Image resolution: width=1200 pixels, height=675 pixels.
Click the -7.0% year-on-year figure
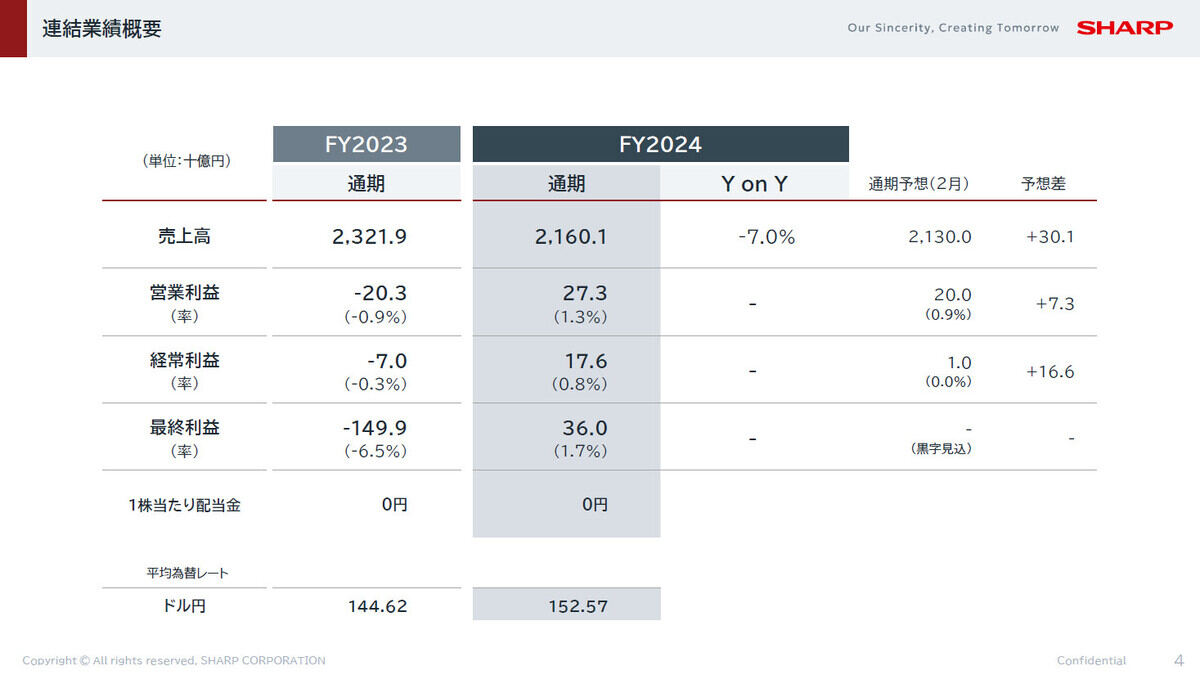pyautogui.click(x=766, y=237)
